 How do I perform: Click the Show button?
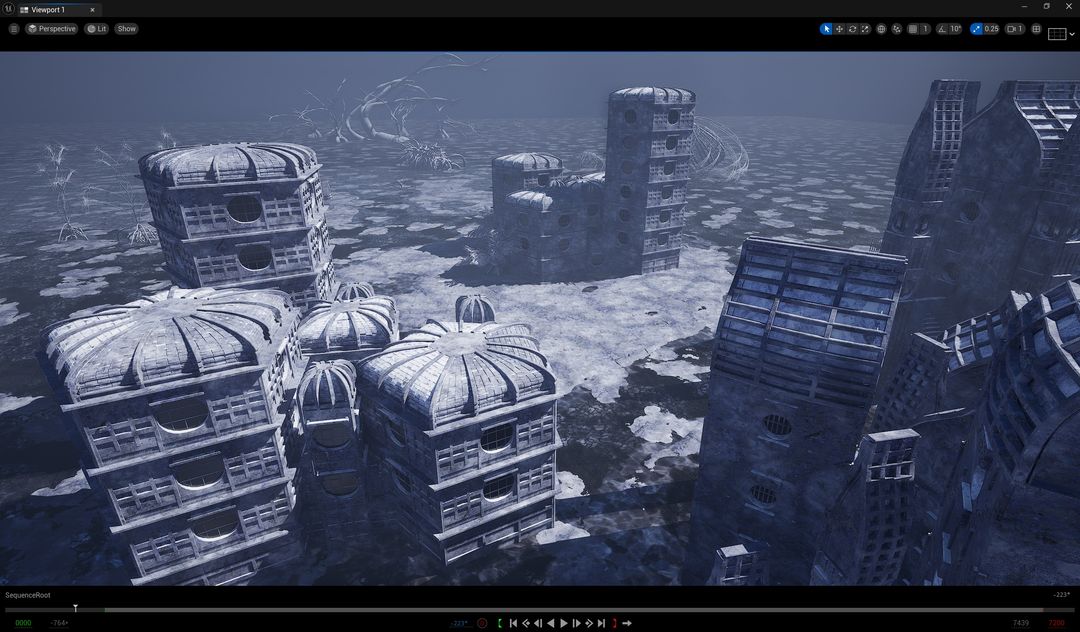click(x=126, y=29)
